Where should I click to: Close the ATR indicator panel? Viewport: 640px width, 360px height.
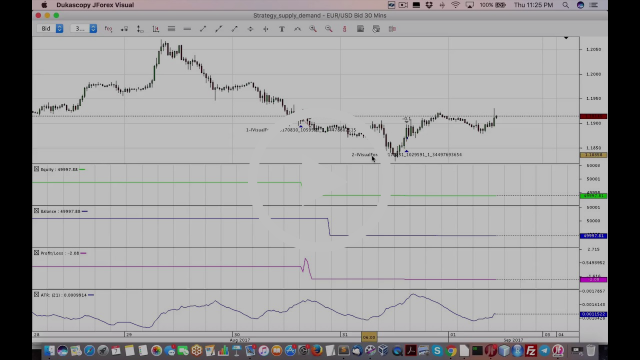[x=36, y=295]
